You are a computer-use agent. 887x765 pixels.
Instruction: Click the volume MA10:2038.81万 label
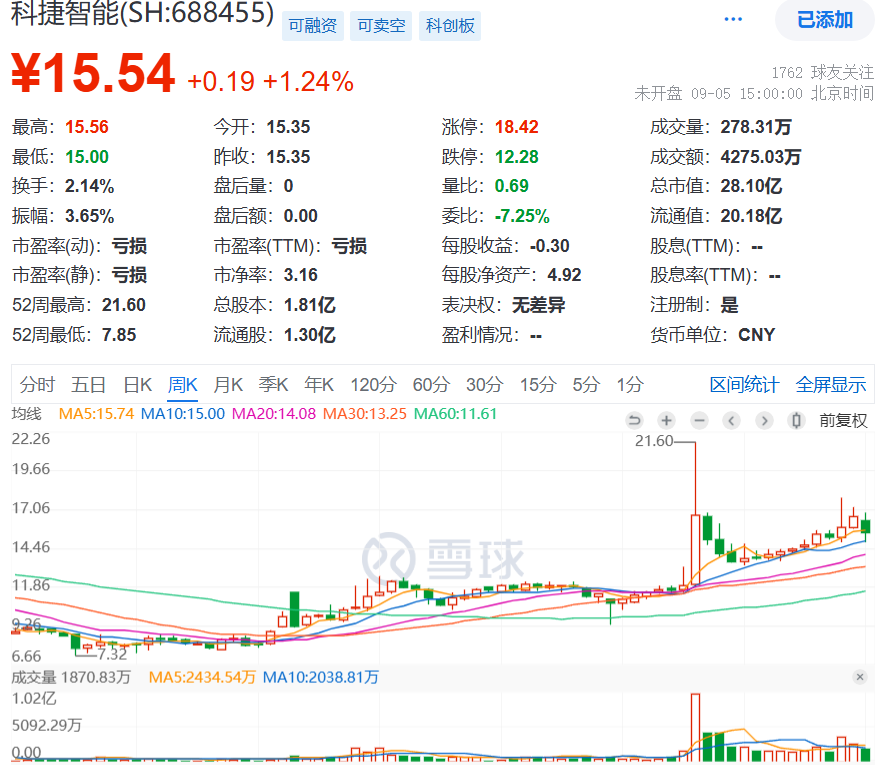click(321, 677)
